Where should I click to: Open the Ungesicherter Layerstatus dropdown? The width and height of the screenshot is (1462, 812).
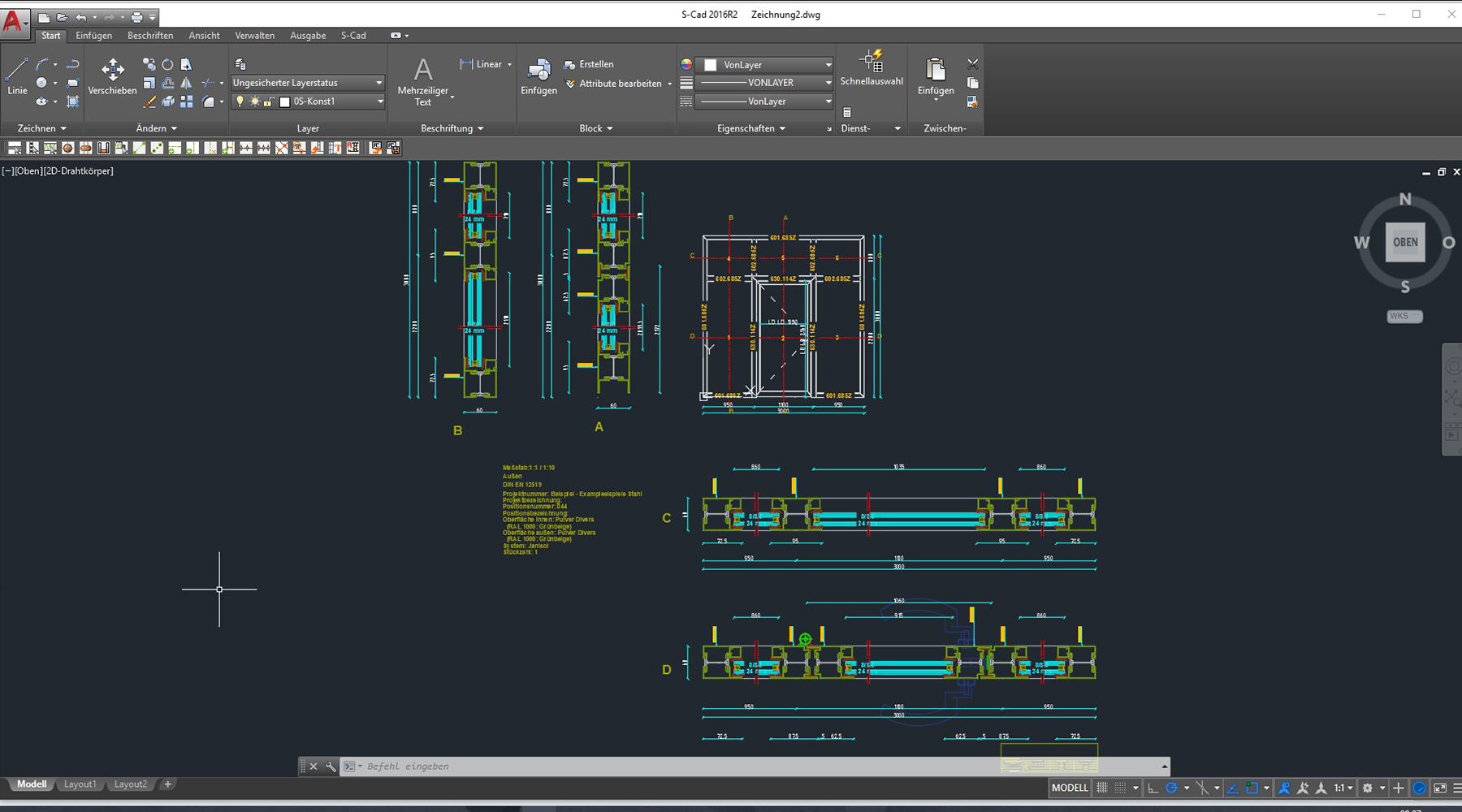coord(308,83)
